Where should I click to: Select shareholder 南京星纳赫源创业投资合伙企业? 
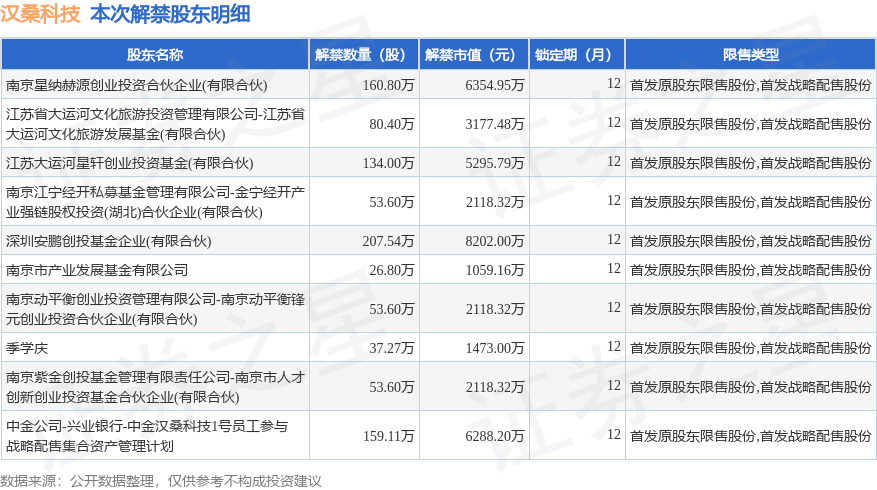click(x=136, y=85)
